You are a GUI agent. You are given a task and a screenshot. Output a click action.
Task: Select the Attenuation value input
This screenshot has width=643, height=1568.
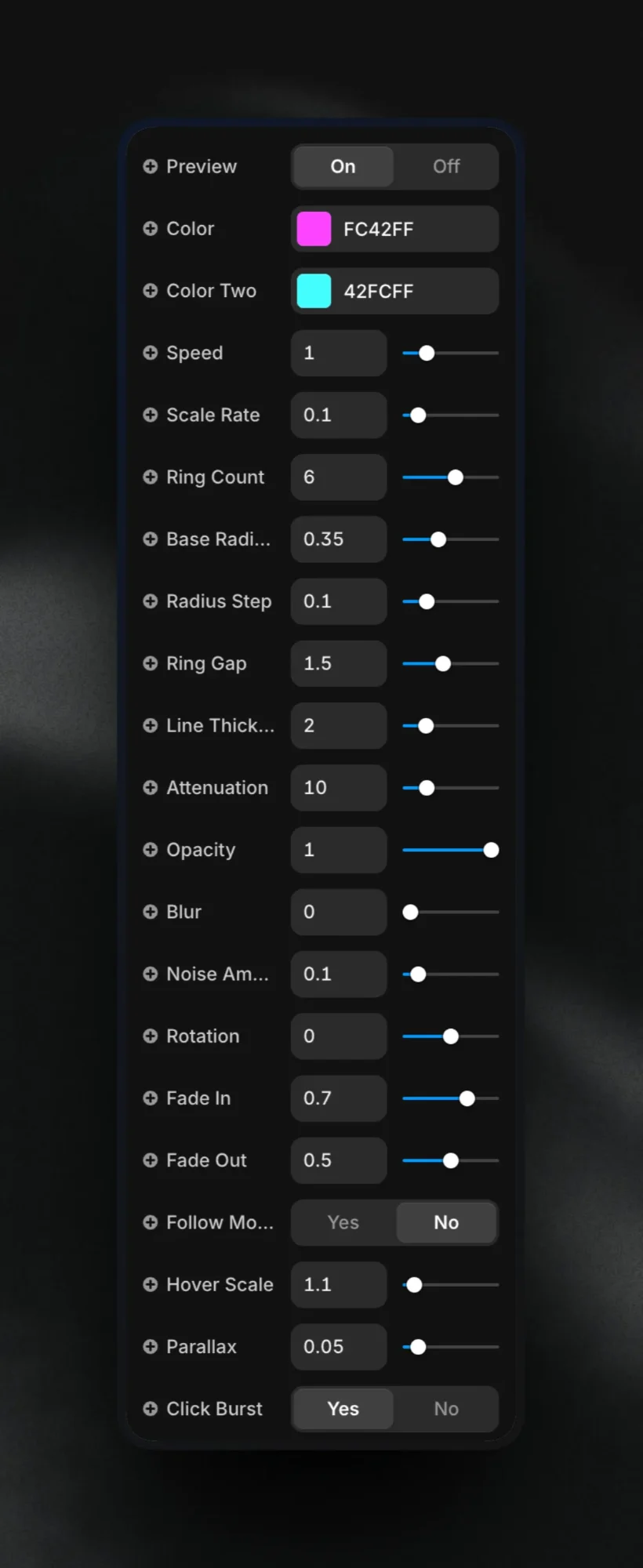339,788
